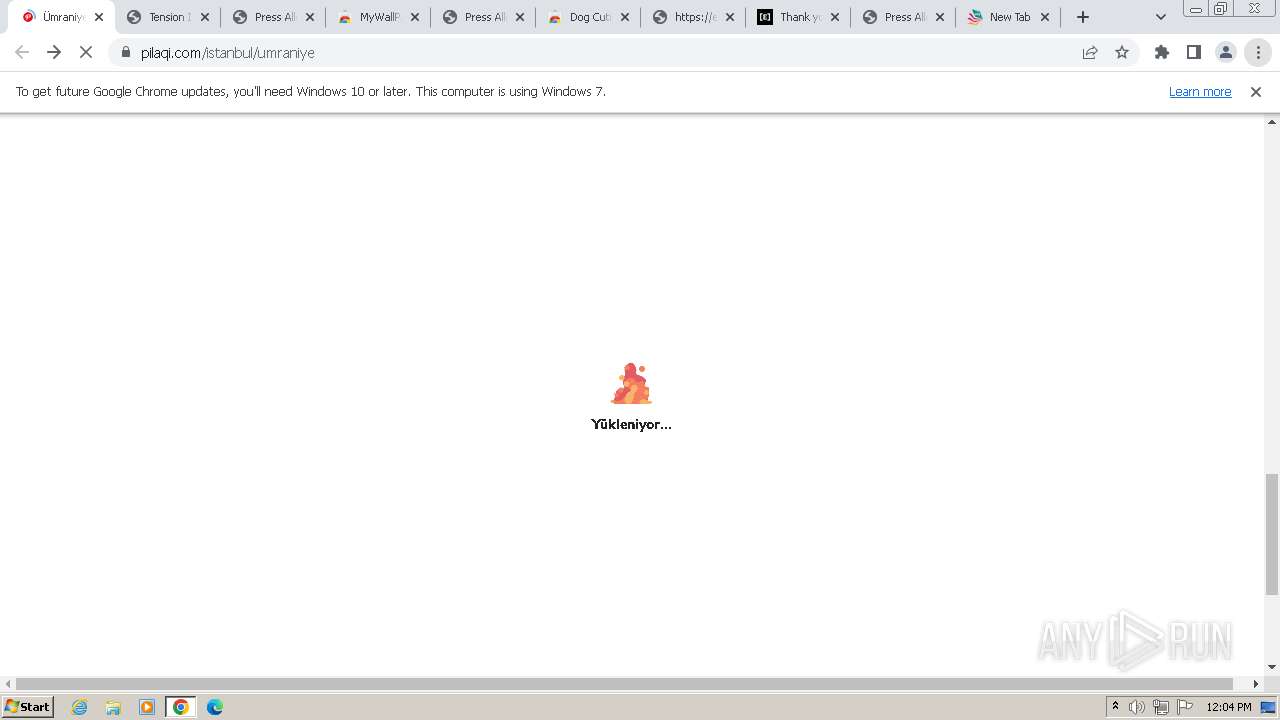1280x720 pixels.
Task: Switch to the MyWallP tab
Action: tap(378, 17)
